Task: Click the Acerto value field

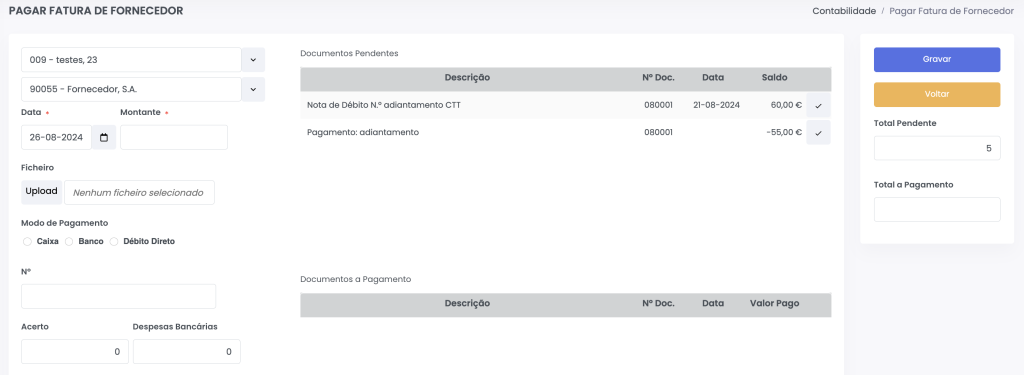Action: (75, 351)
